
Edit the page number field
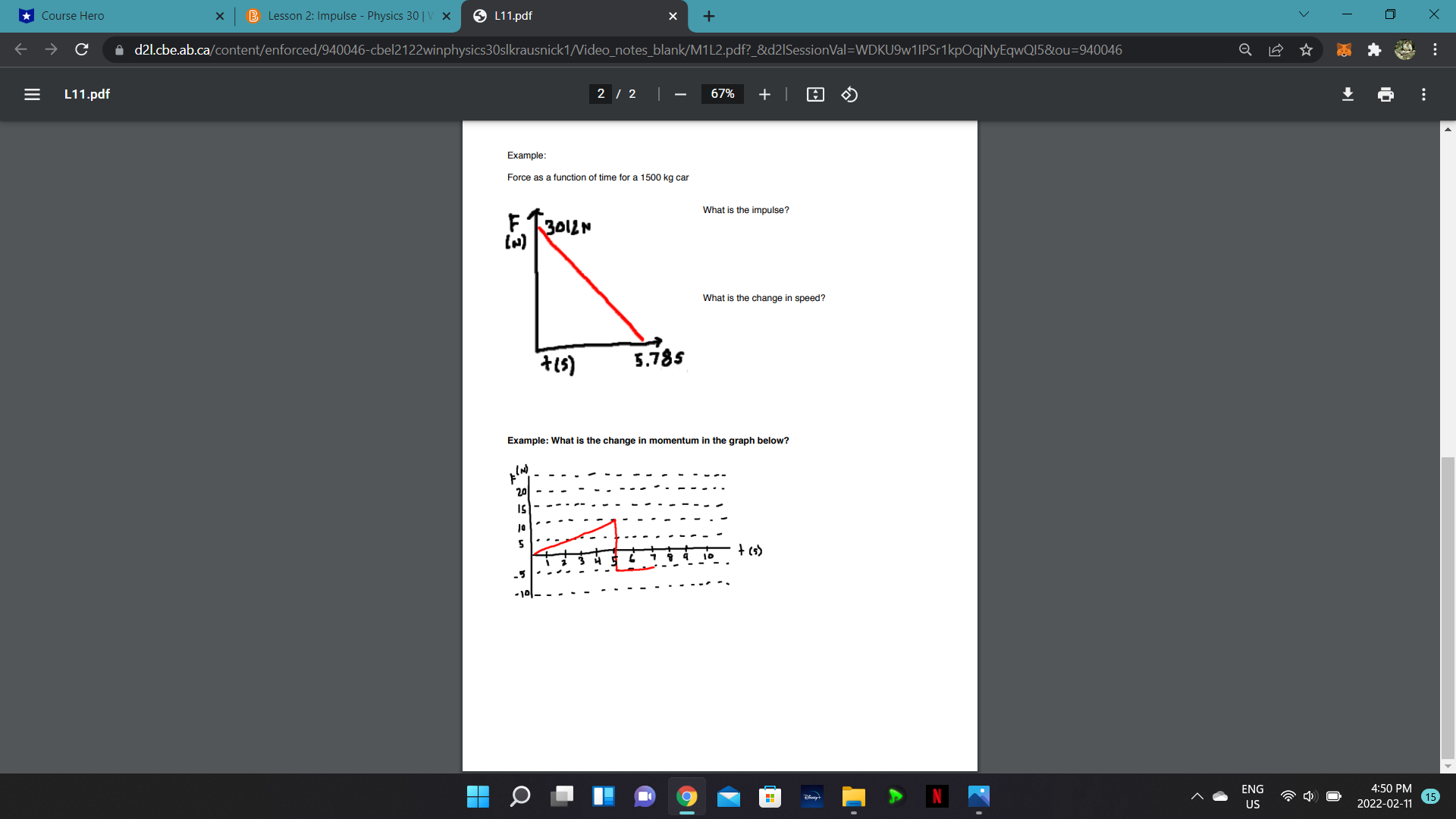tap(601, 94)
